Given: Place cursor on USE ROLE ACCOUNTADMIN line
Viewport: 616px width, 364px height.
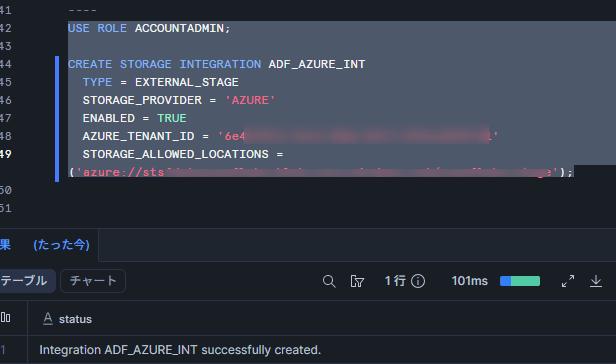Looking at the screenshot, I should pos(149,28).
